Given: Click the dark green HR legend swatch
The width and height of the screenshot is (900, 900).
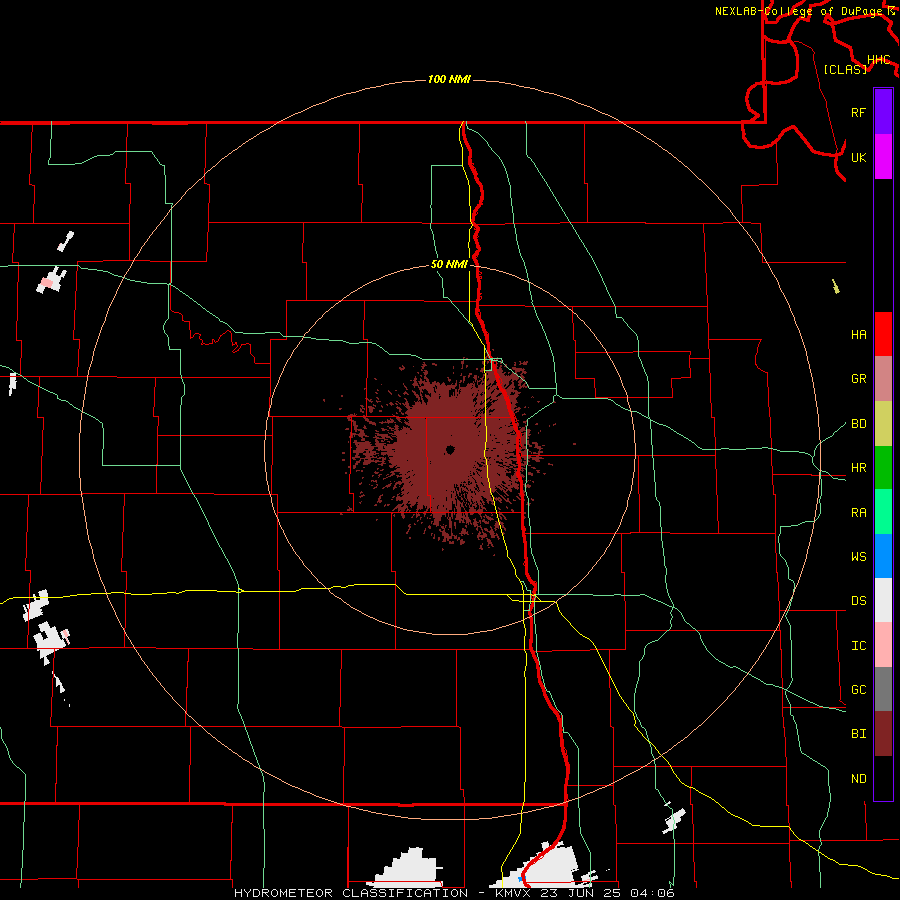Looking at the screenshot, I should [x=883, y=467].
